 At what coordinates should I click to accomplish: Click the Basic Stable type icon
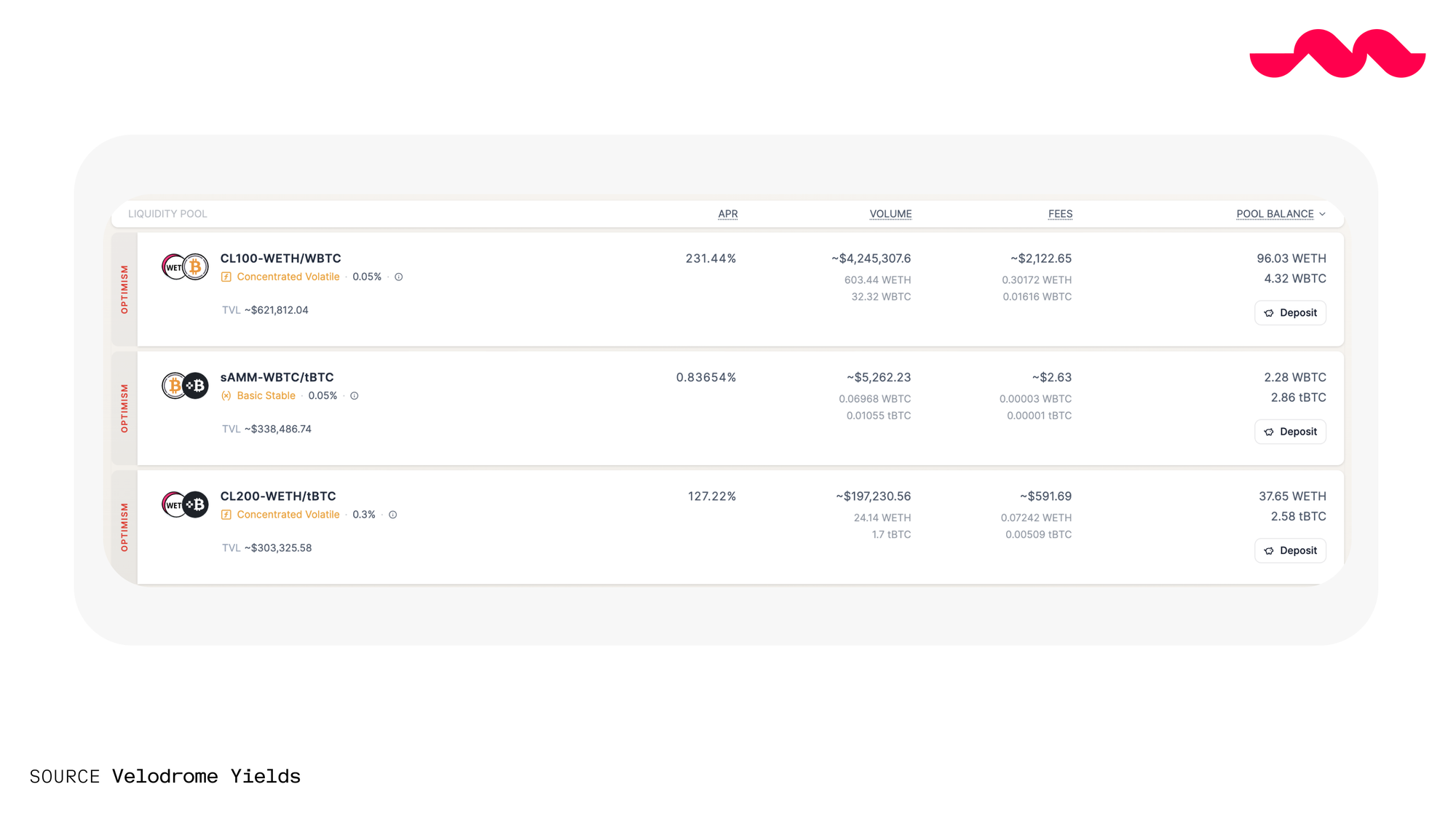[x=226, y=396]
